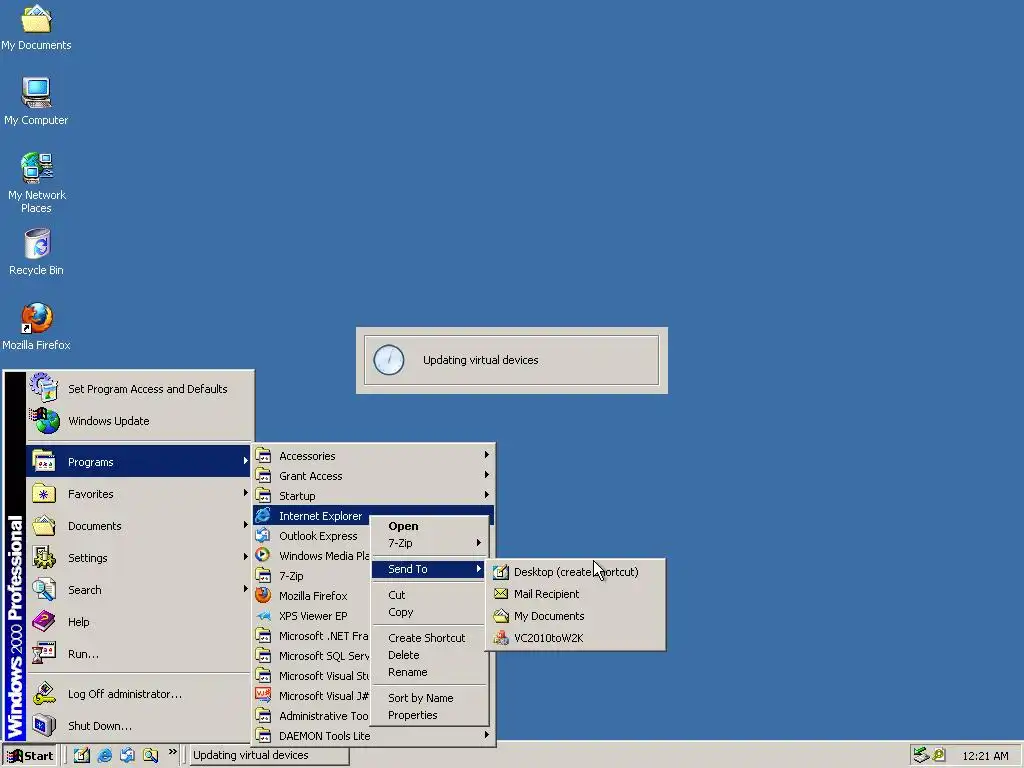The image size is (1024, 768).
Task: Expand 7-Zip submenu in context menu
Action: pyautogui.click(x=429, y=543)
